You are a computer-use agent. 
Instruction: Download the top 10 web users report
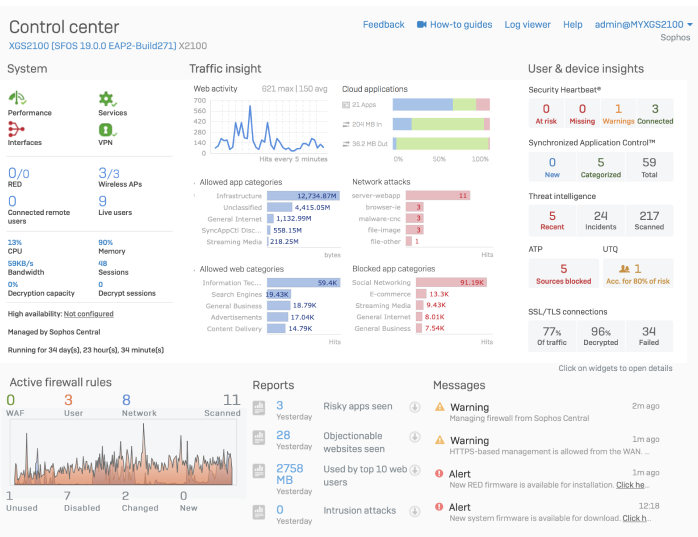tap(414, 470)
